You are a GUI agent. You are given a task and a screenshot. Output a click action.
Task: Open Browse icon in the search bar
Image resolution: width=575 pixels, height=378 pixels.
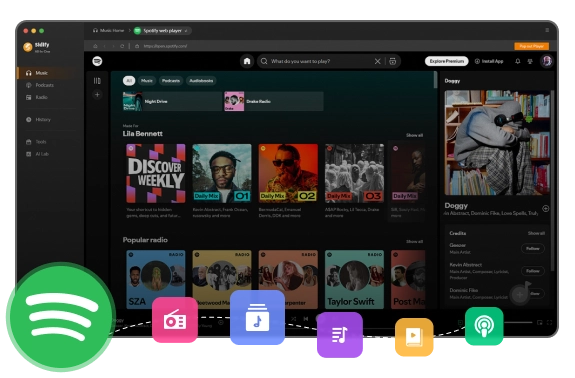pos(392,61)
